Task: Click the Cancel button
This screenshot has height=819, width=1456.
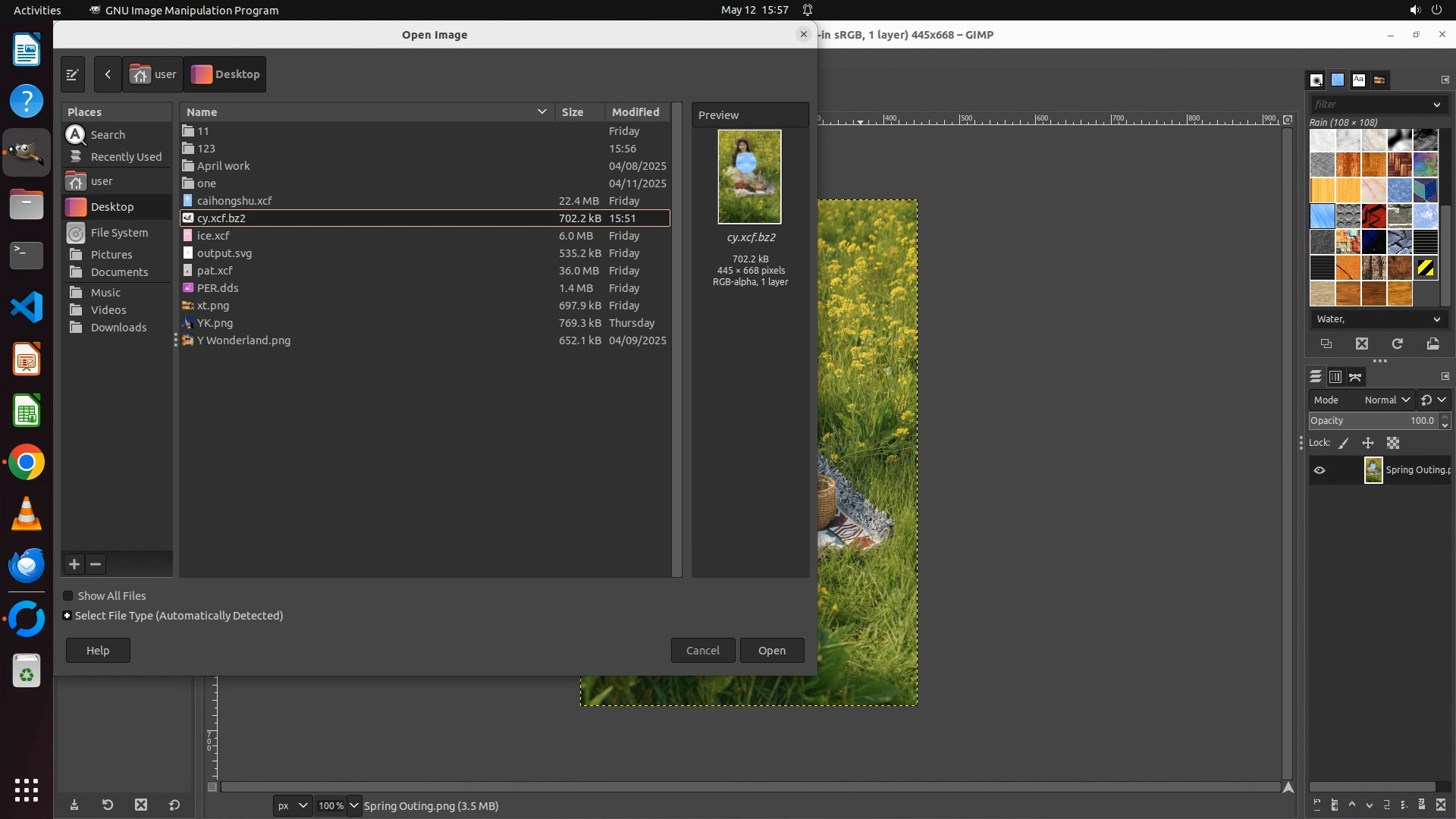Action: tap(702, 651)
